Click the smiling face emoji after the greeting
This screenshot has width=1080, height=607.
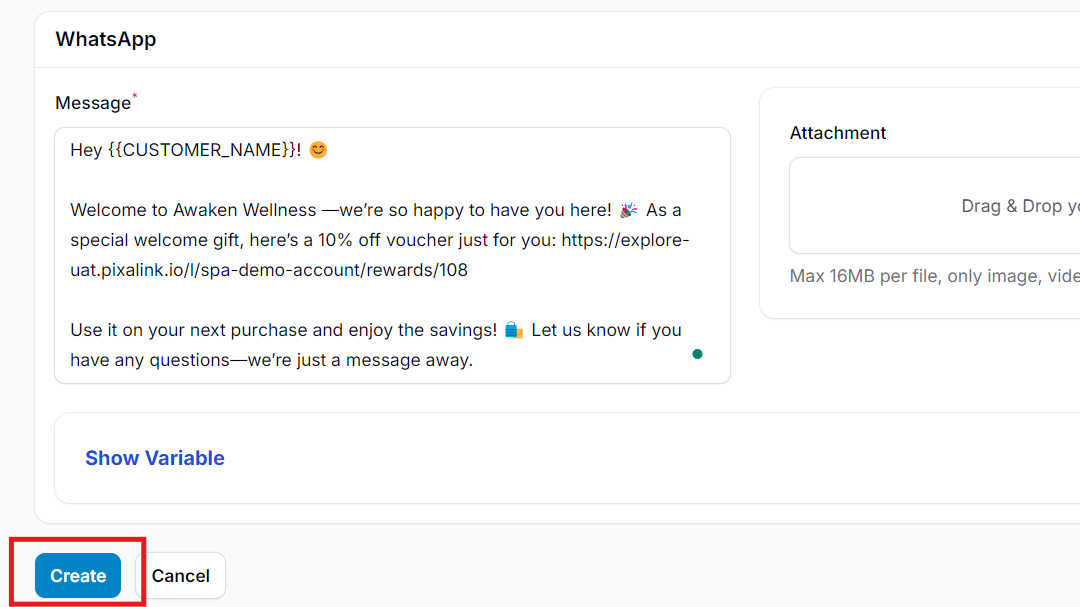pyautogui.click(x=318, y=150)
